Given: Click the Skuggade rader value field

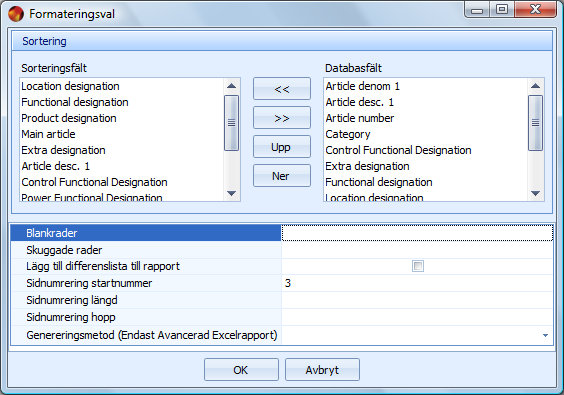Looking at the screenshot, I should 417,250.
